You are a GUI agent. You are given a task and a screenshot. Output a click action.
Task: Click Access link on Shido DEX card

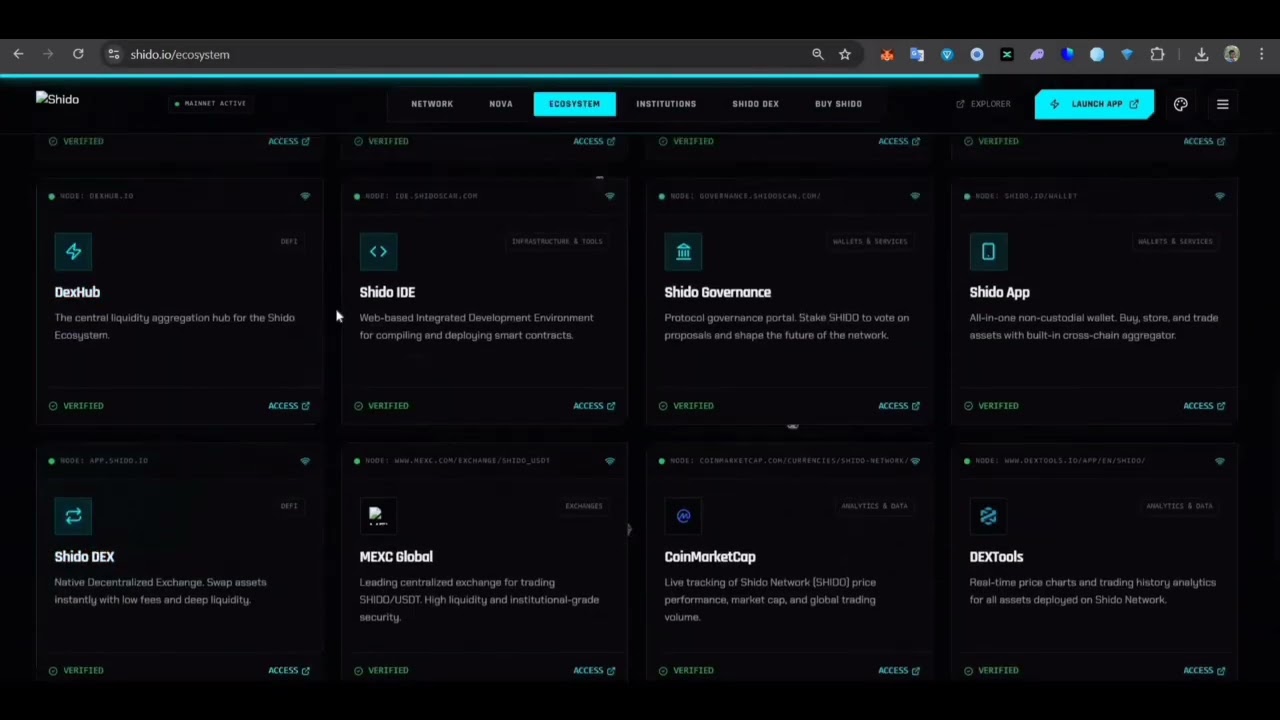click(x=289, y=671)
